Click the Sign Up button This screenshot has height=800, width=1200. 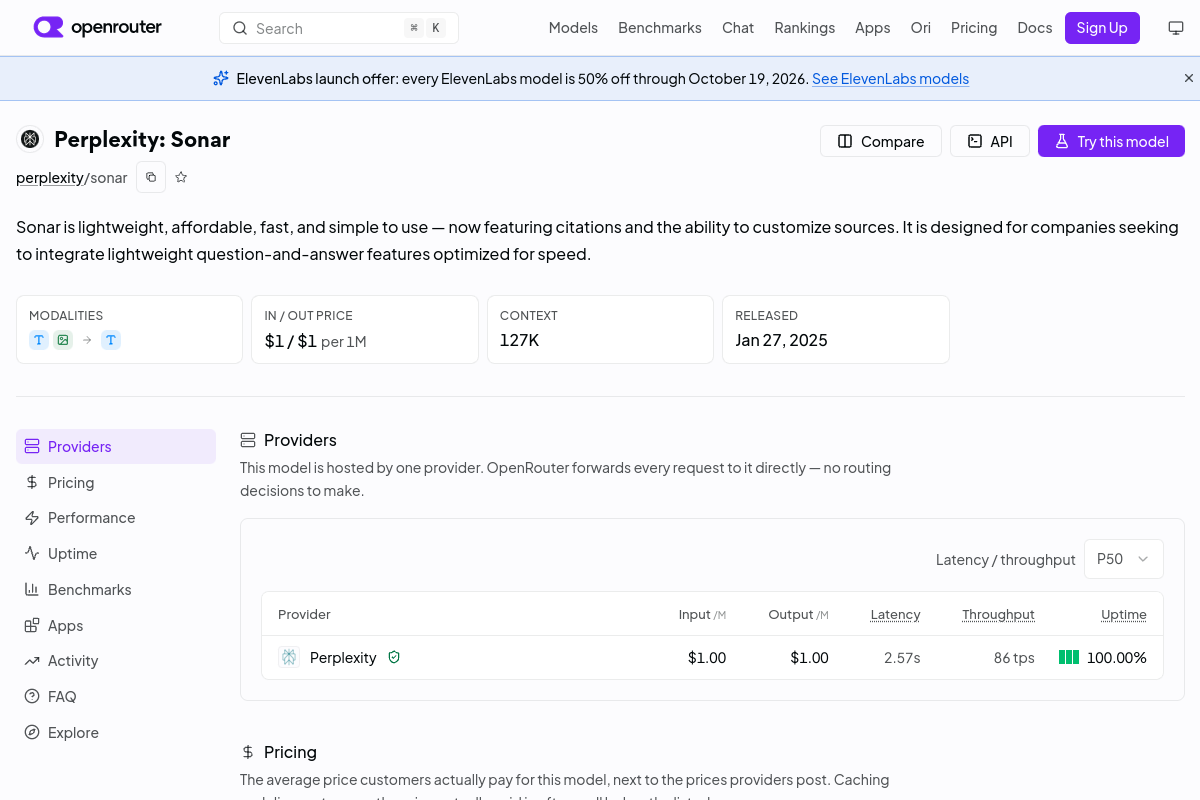point(1102,28)
